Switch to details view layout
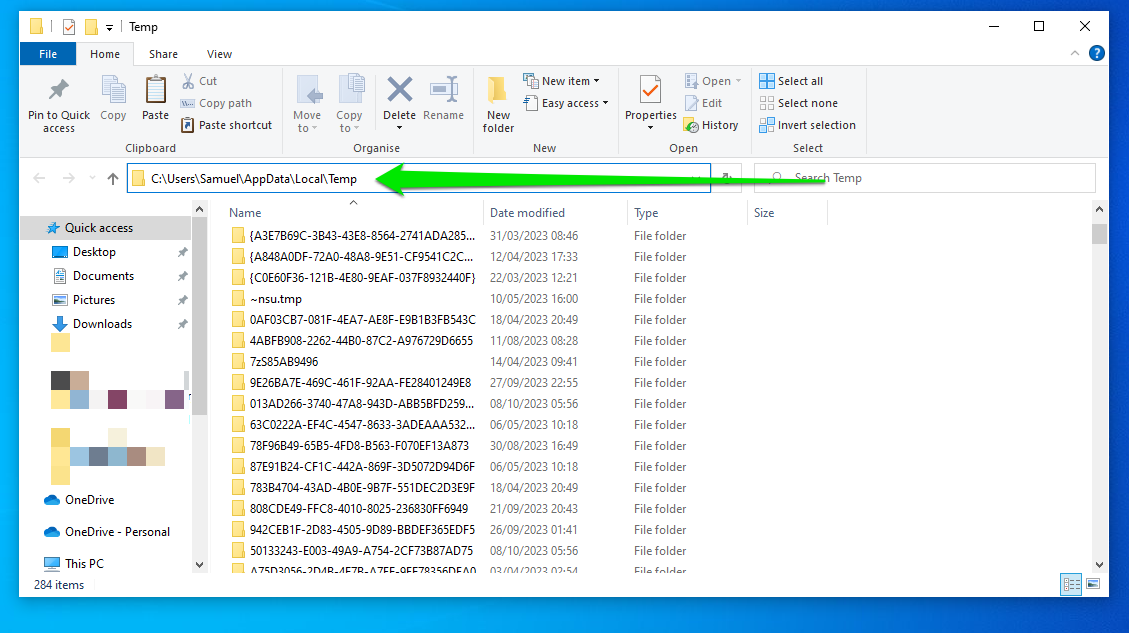This screenshot has height=633, width=1129. coord(1071,584)
